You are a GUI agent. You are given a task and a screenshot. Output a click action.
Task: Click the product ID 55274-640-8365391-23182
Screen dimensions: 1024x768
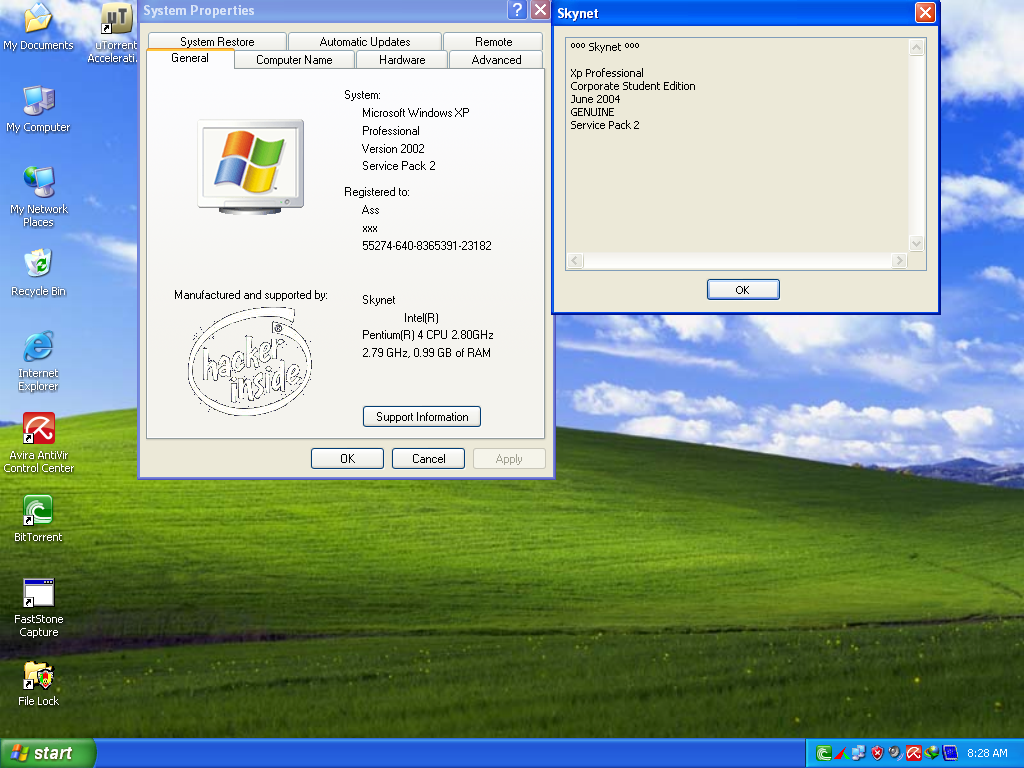[426, 246]
